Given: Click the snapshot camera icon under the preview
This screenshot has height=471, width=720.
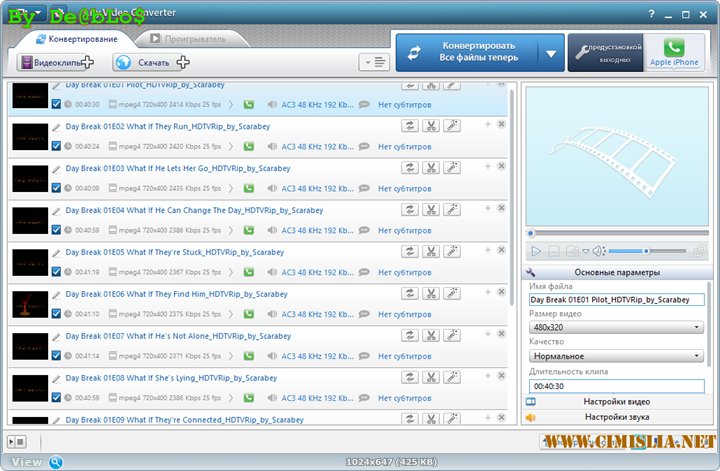Looking at the screenshot, I should 571,251.
